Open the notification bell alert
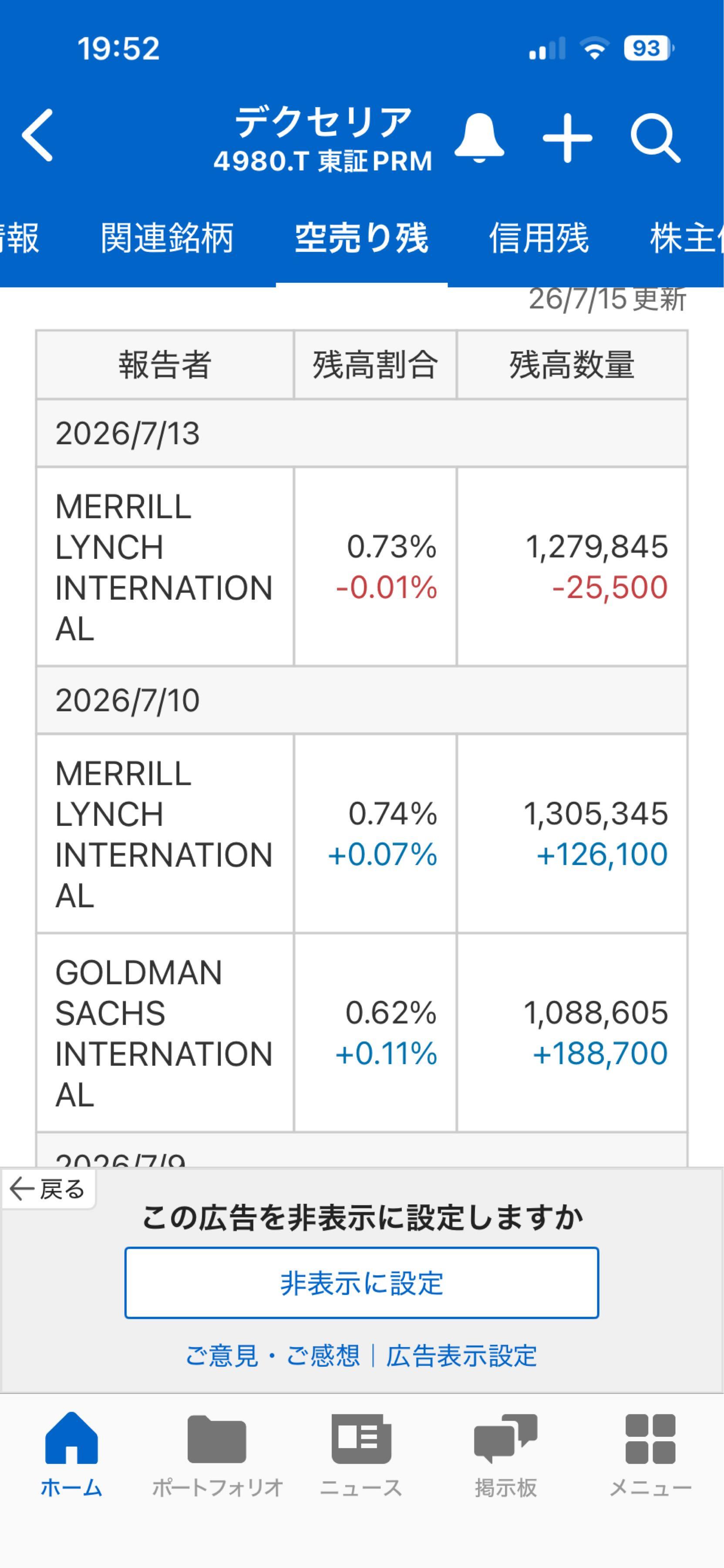Screen dimensions: 724x1568 (479, 138)
